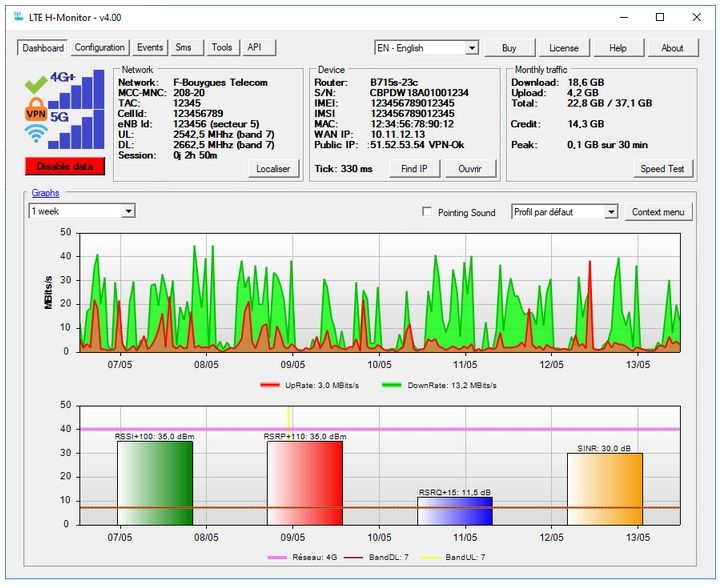Viewport: 725px width, 587px height.
Task: Click the LTE H-Monitor app icon in title bar
Action: 18,17
